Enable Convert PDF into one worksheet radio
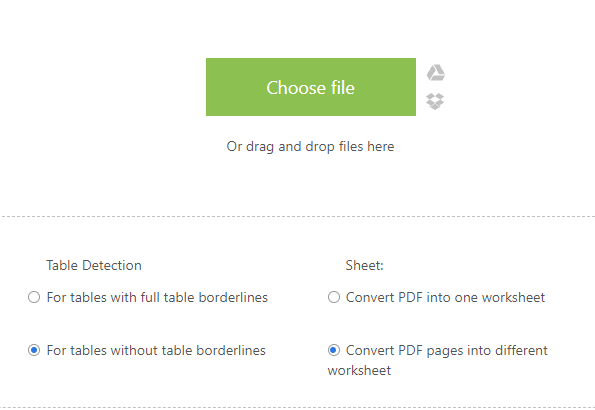595x410 pixels. (x=334, y=297)
